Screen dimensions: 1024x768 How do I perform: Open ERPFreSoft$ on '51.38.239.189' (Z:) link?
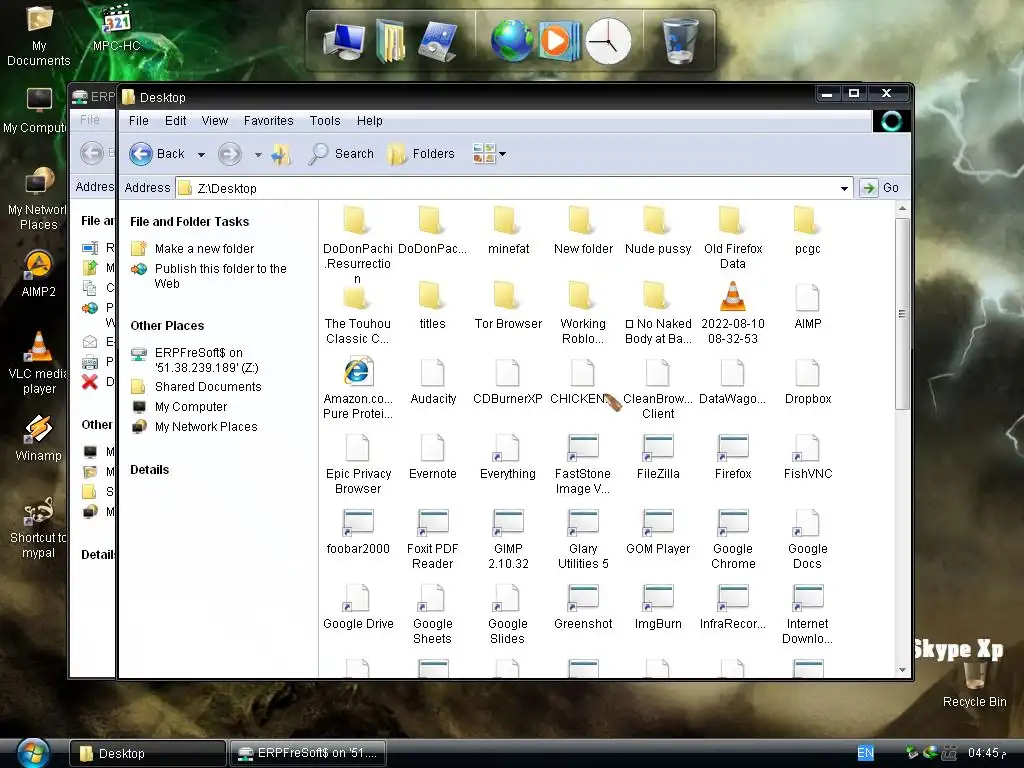206,360
